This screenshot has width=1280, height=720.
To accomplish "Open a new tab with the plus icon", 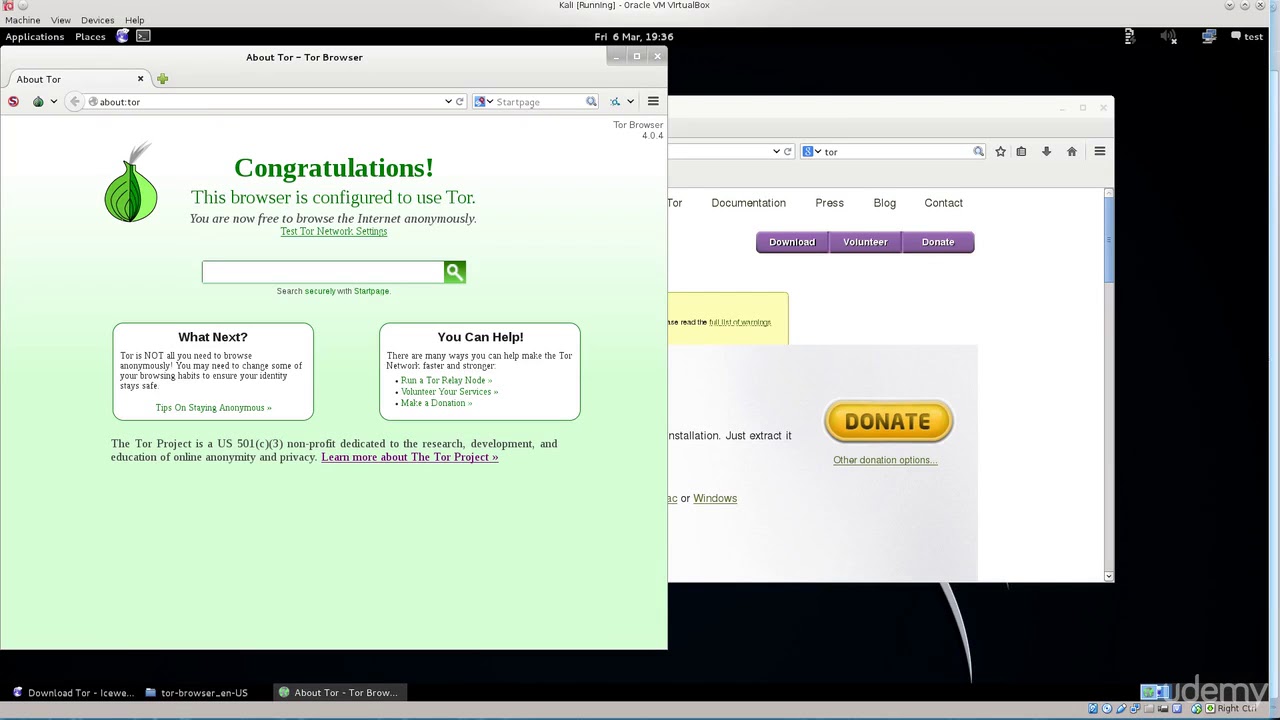I will coord(162,79).
